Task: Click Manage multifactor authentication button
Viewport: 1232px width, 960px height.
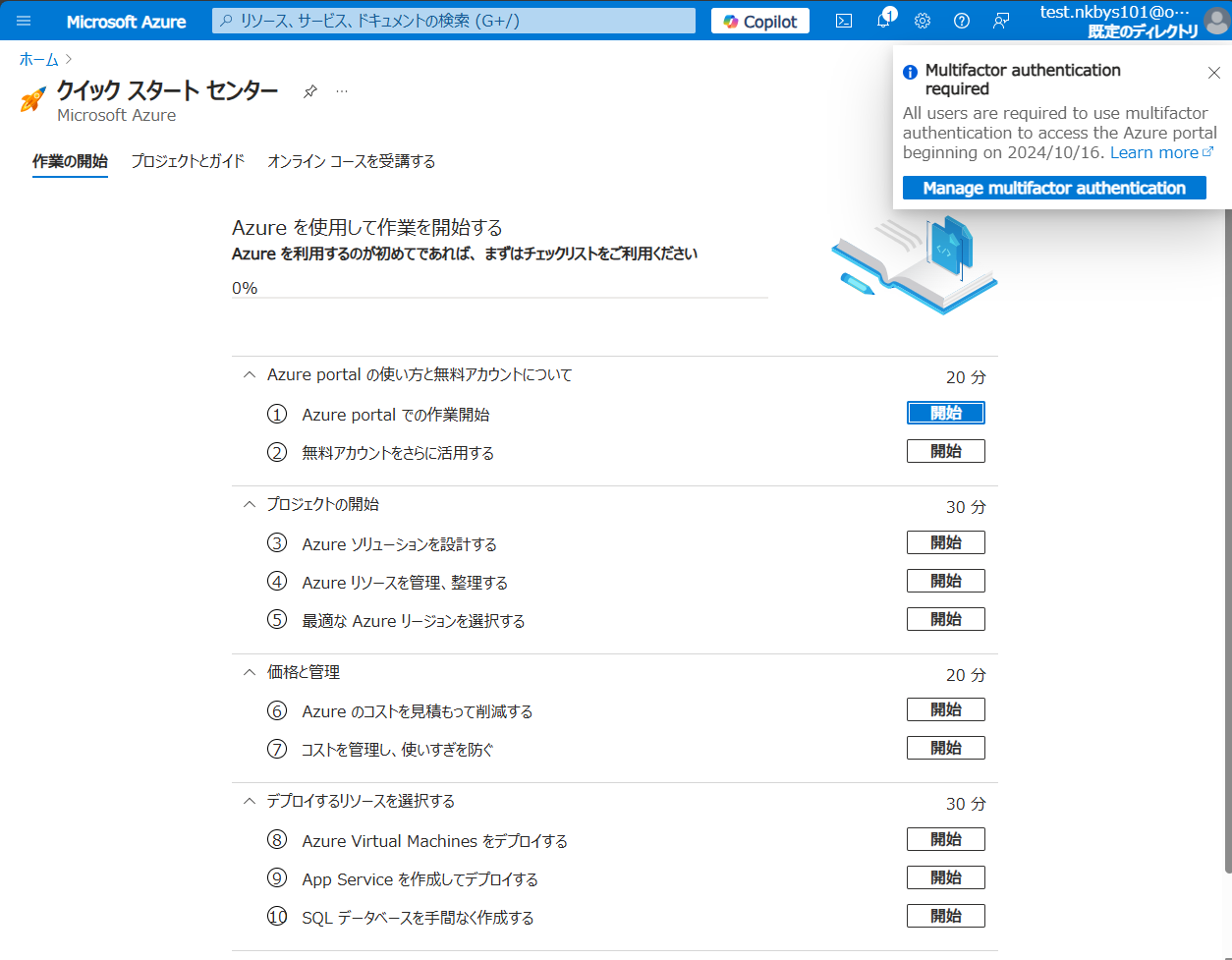Action: pyautogui.click(x=1054, y=188)
